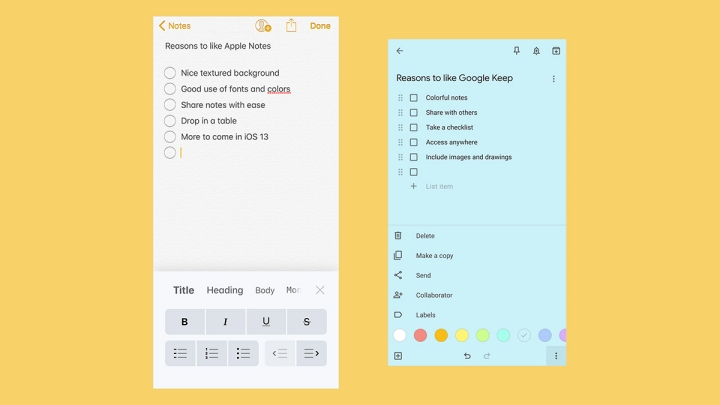Click the add box icon in Keep
Screen dimensions: 720x405
click(x=398, y=356)
